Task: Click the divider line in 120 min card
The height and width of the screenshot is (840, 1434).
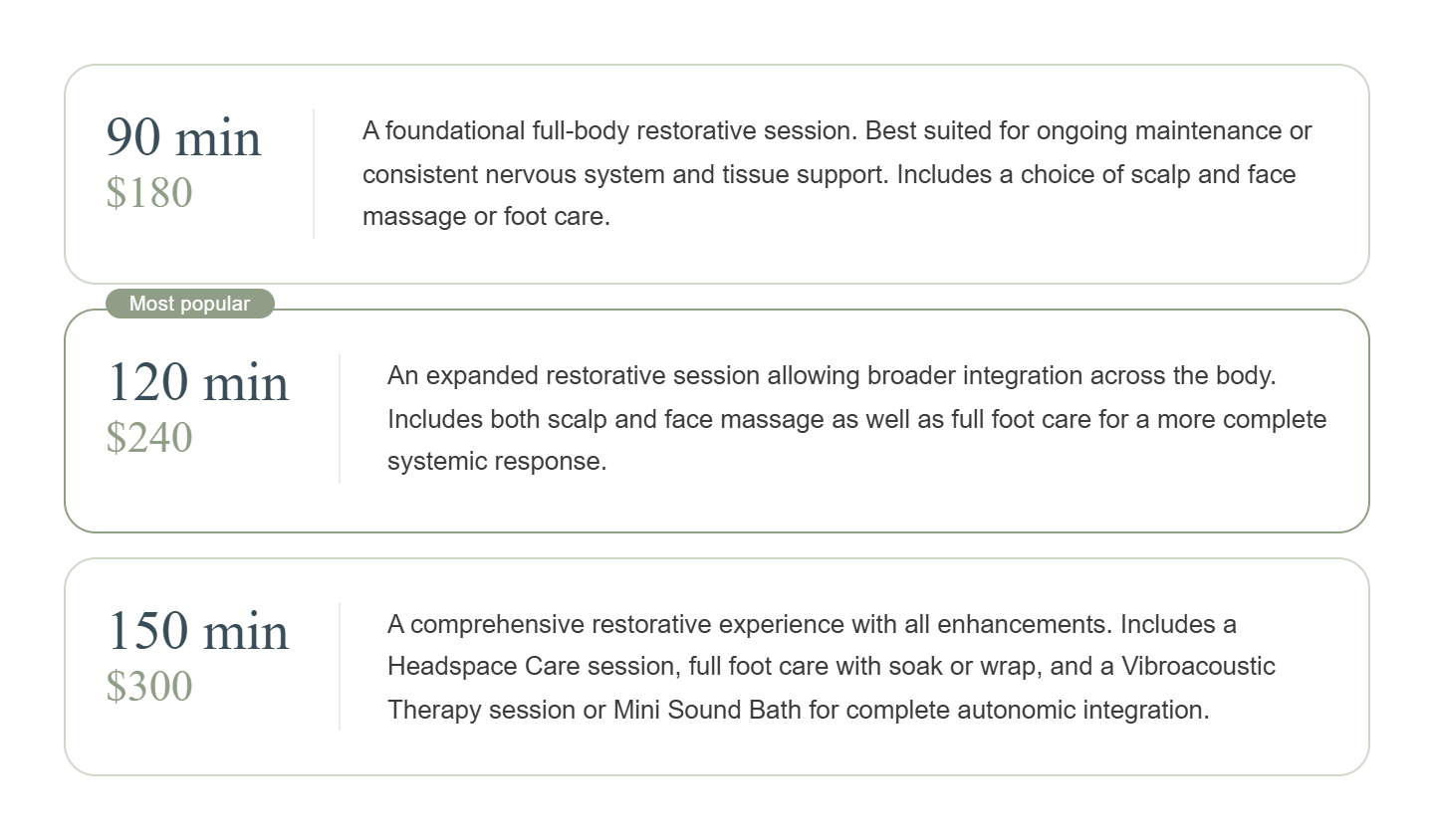Action: point(340,419)
